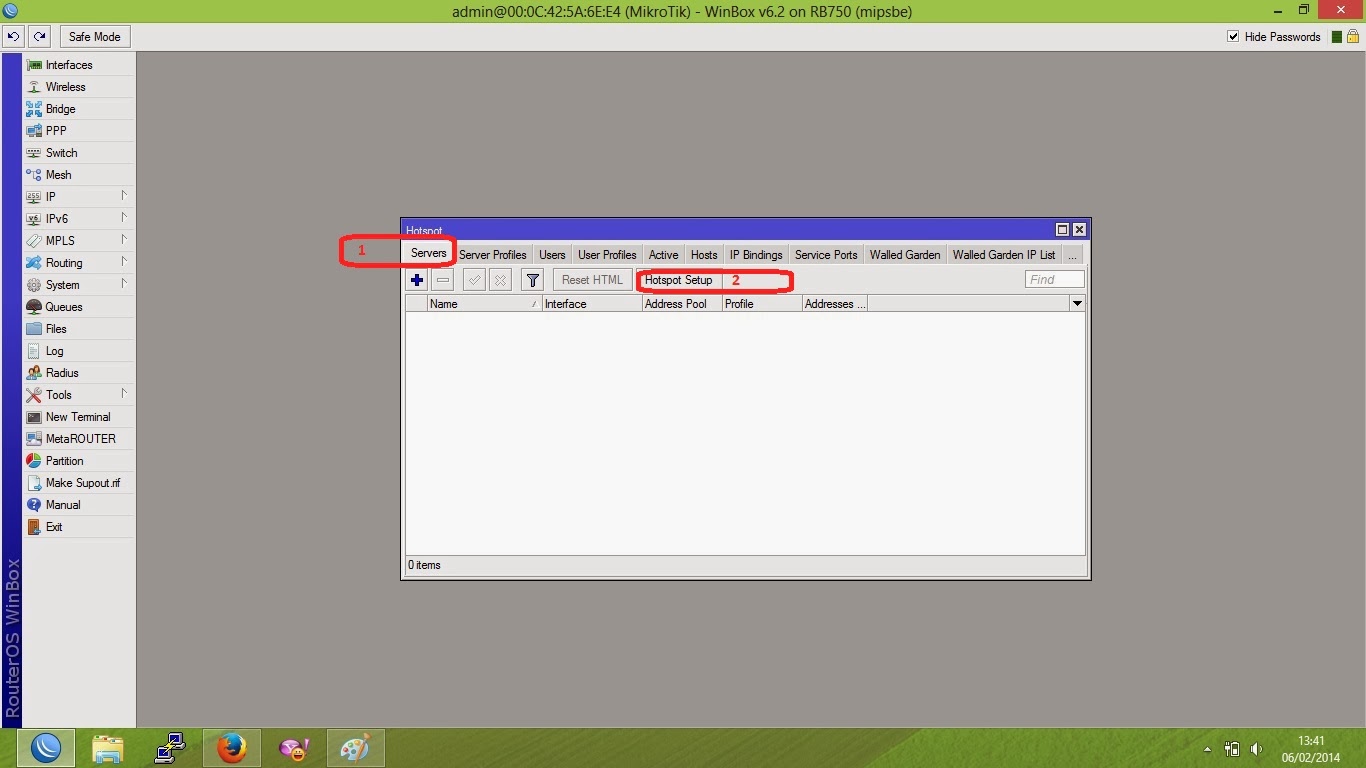Click the volume speaker tray icon

[x=1256, y=749]
